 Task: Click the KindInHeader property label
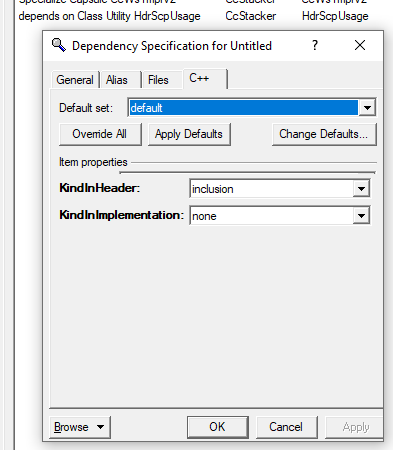100,188
